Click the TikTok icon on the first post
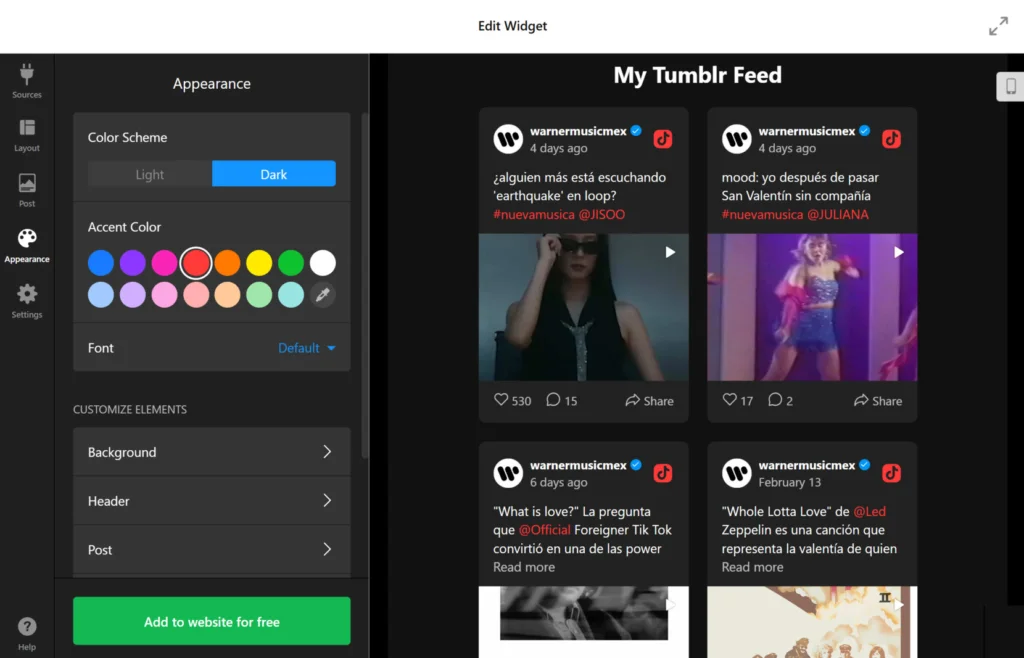This screenshot has width=1024, height=658. coord(662,139)
